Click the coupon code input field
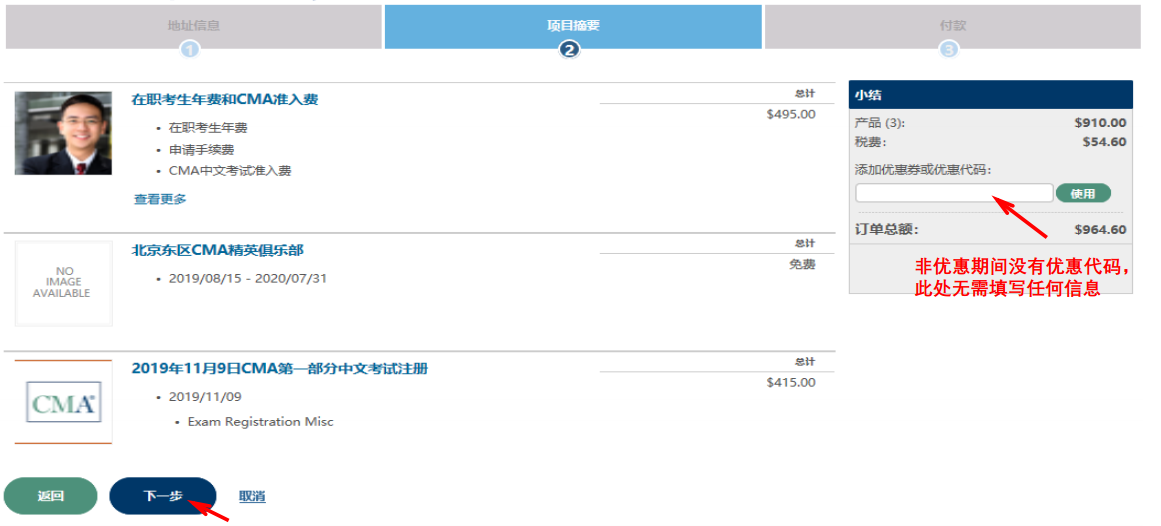The image size is (1161, 526). pos(953,193)
